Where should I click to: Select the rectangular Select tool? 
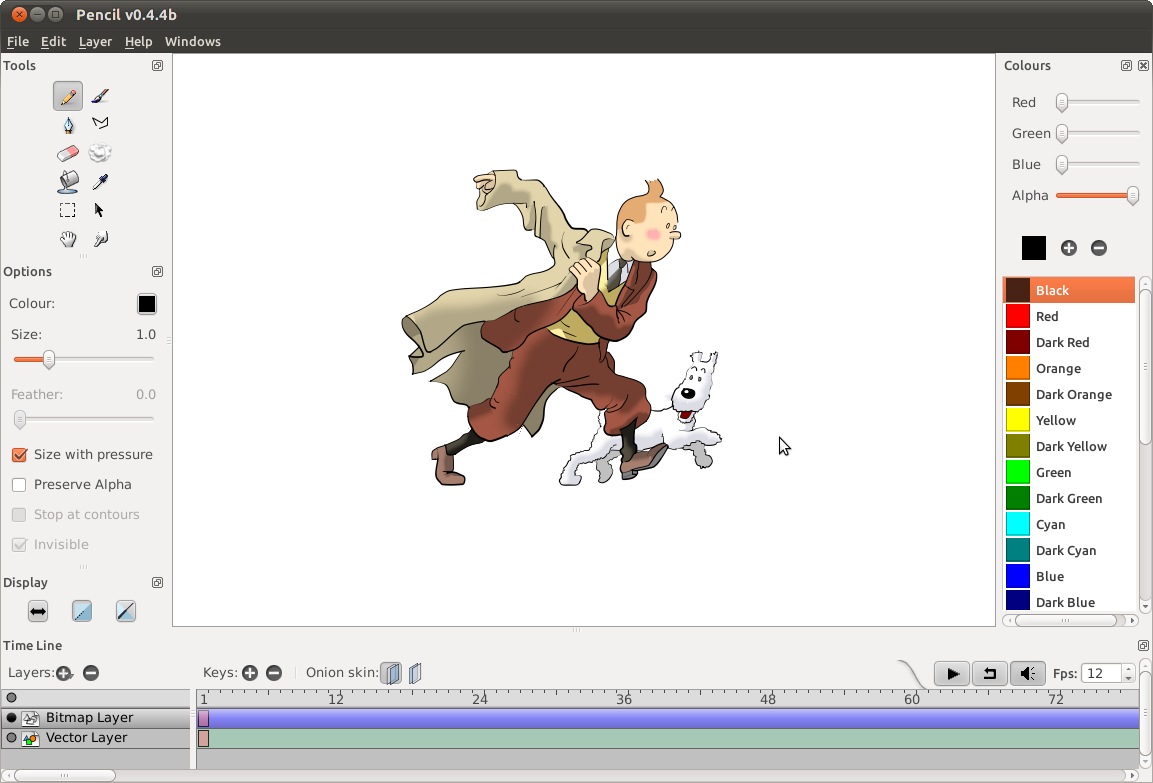pyautogui.click(x=67, y=210)
